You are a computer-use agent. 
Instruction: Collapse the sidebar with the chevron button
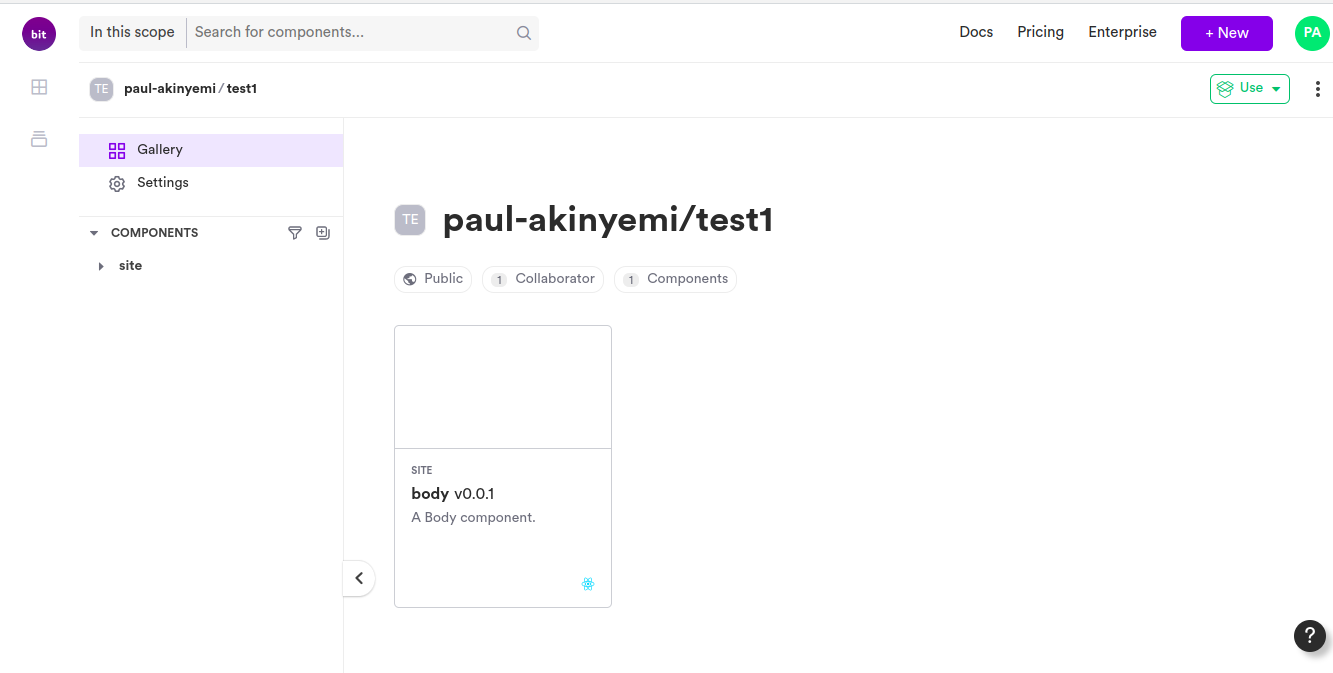pos(359,578)
